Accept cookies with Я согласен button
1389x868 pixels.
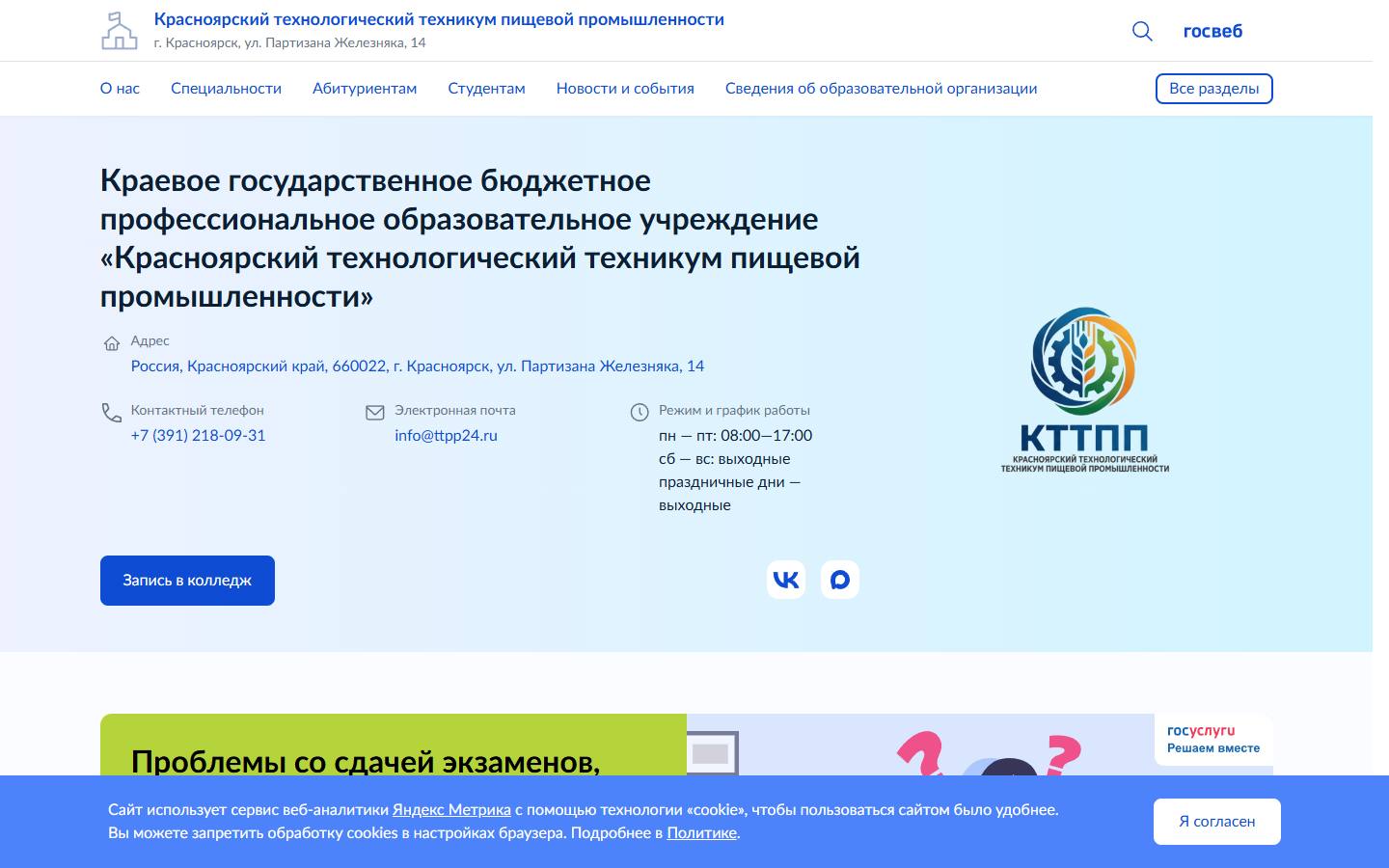click(1216, 822)
